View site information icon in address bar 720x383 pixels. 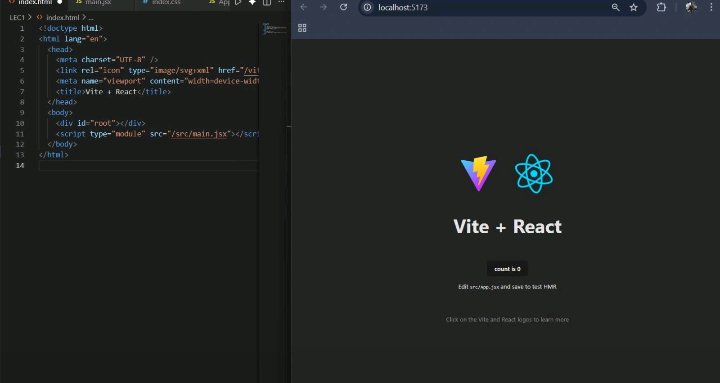tap(367, 7)
